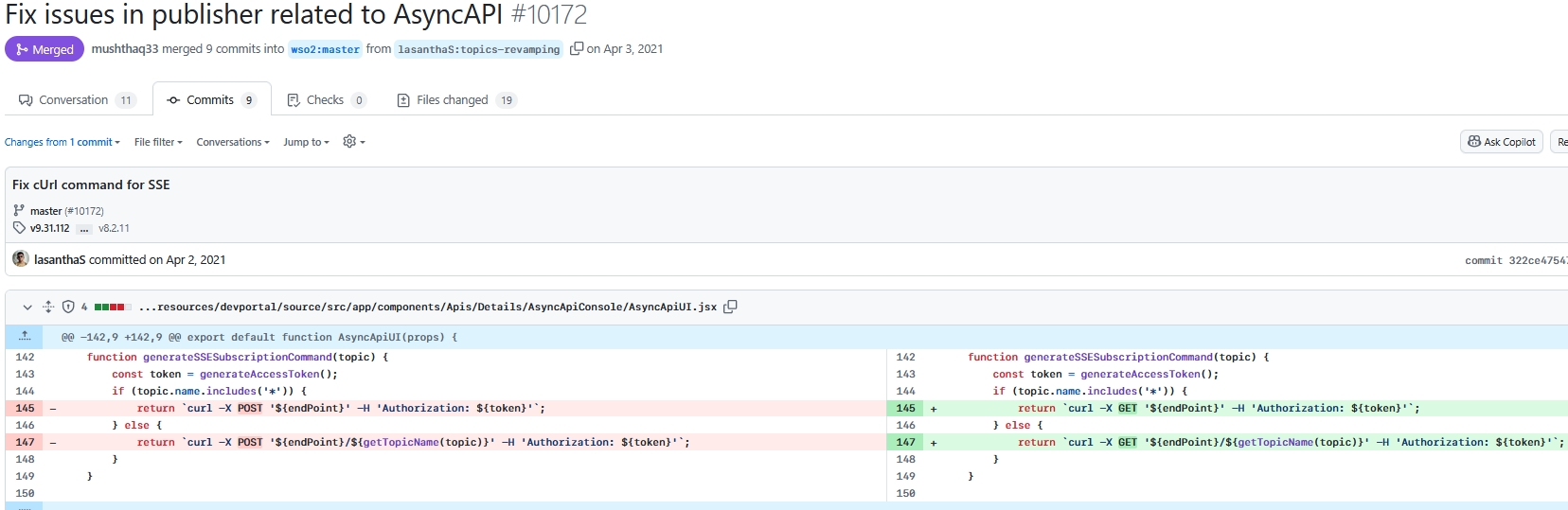Copy the head branch name icon
Image resolution: width=1568 pixels, height=510 pixels.
point(576,49)
